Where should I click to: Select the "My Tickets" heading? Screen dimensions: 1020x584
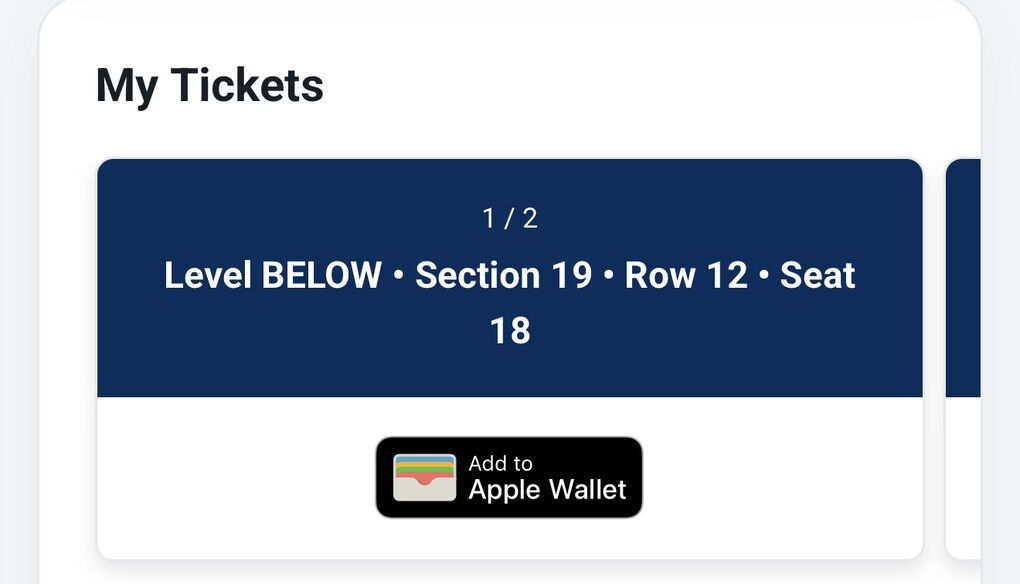(209, 85)
